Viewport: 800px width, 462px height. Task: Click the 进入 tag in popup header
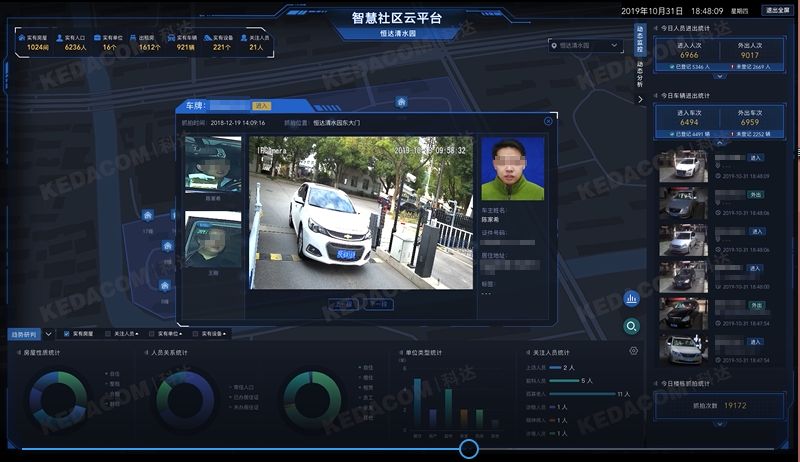262,106
